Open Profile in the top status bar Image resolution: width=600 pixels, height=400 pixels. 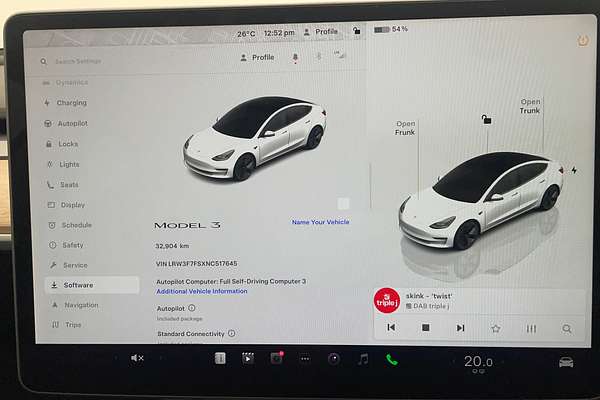tap(321, 32)
